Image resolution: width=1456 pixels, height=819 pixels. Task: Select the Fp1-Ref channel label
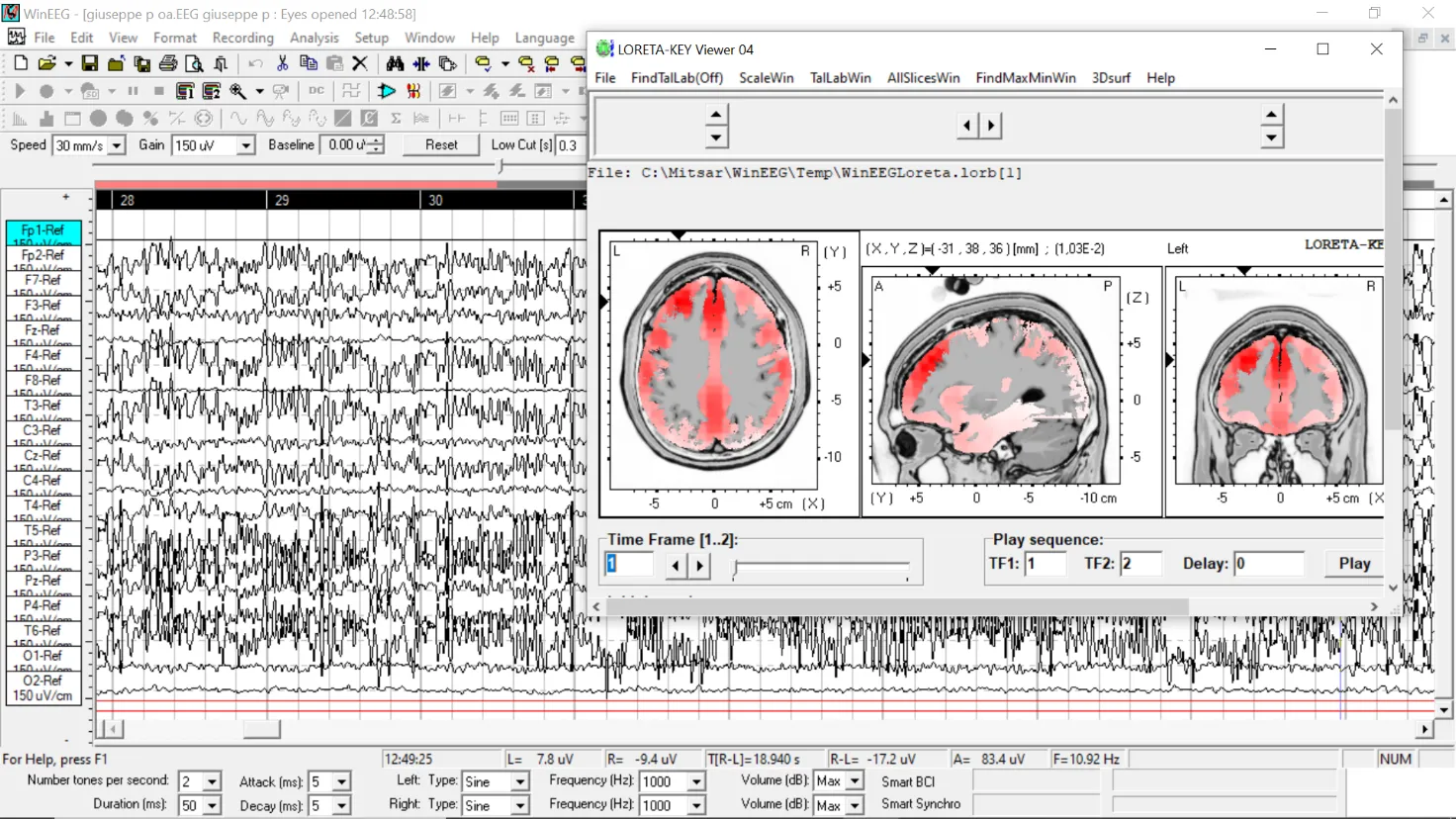tap(44, 232)
